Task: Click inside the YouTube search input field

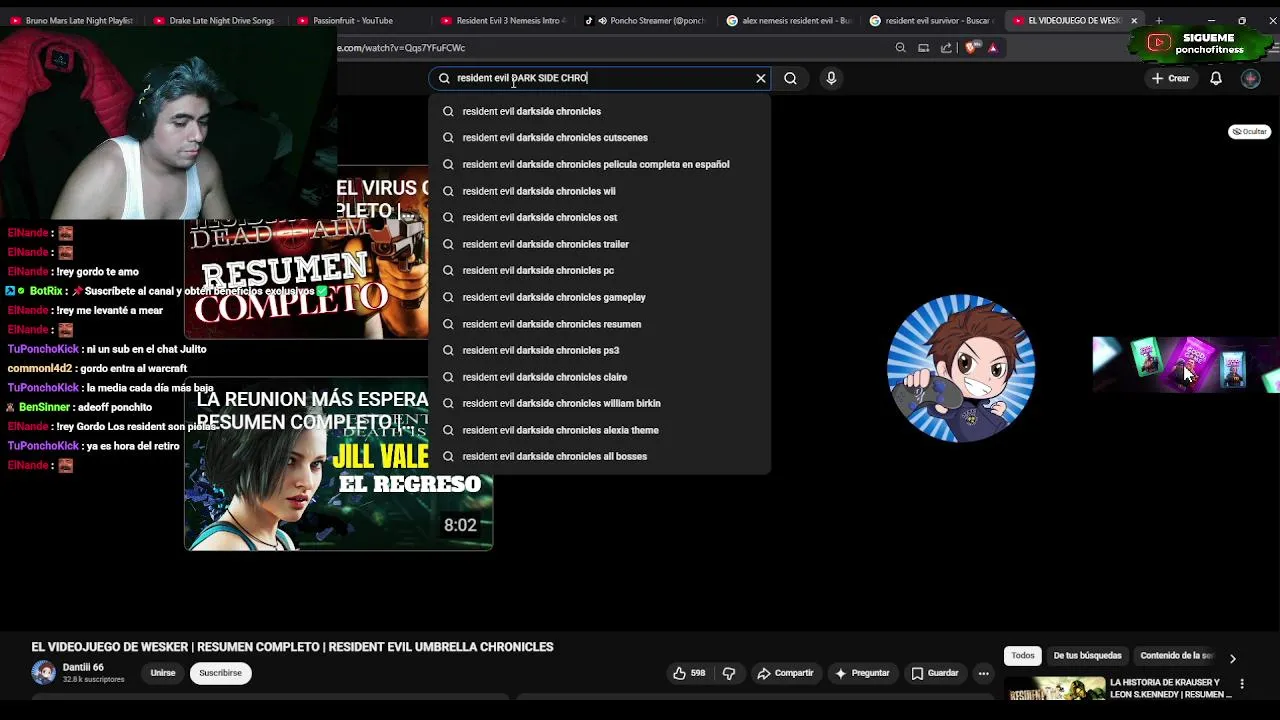Action: click(600, 78)
